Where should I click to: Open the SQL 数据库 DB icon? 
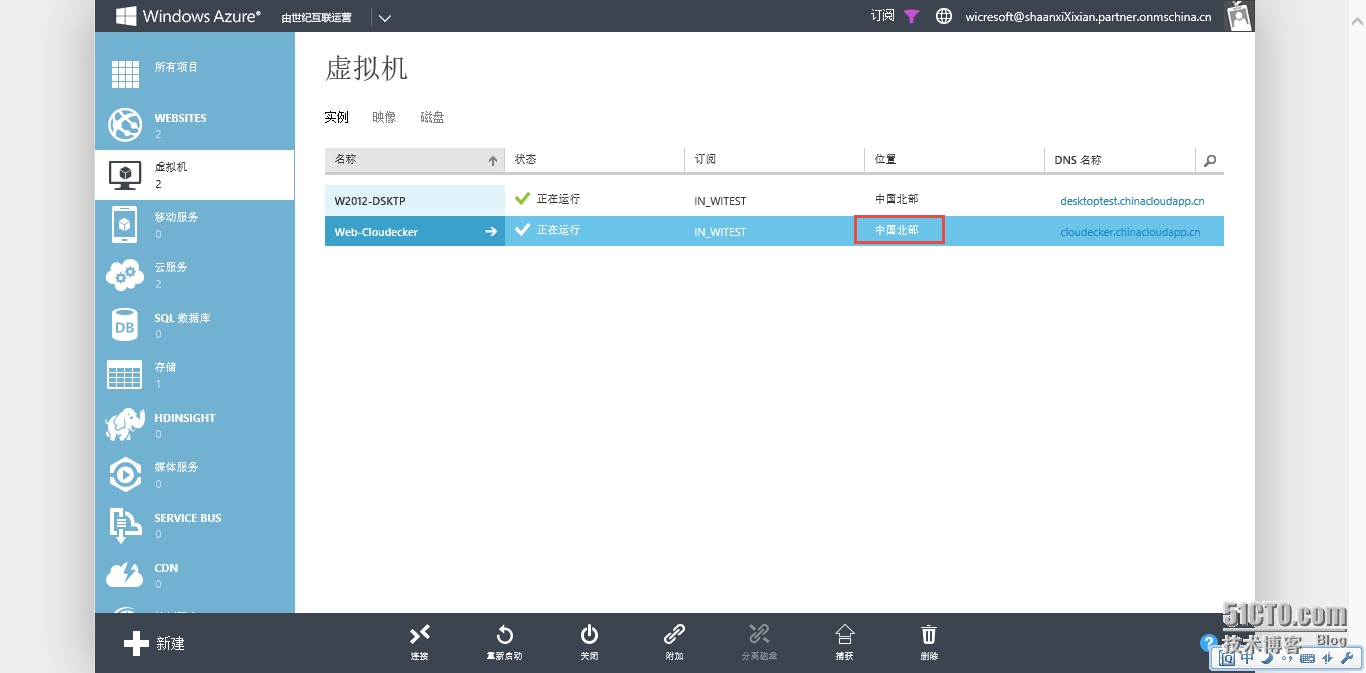click(x=125, y=325)
